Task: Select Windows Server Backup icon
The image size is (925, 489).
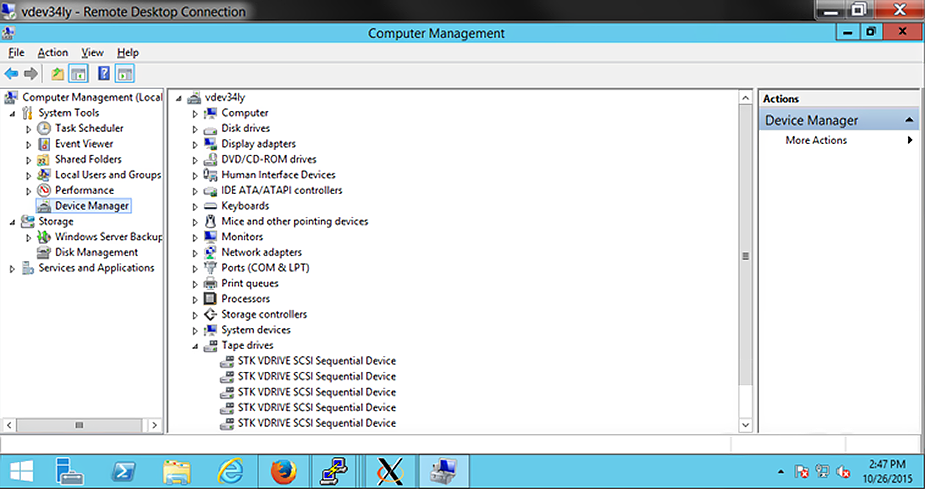Action: point(44,237)
